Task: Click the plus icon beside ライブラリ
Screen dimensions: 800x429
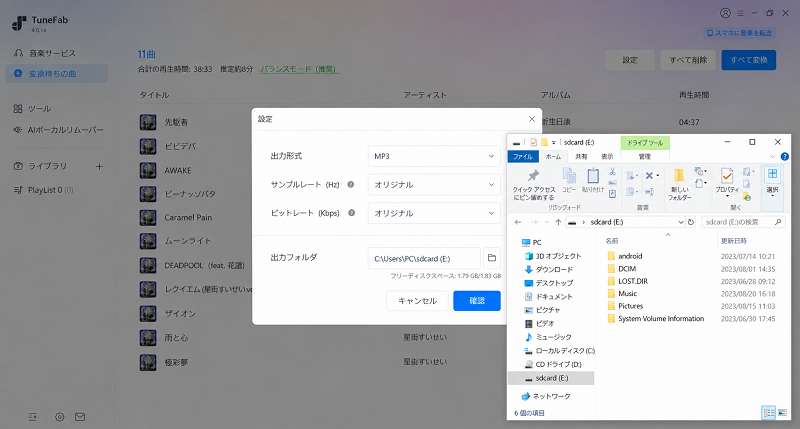Action: [99, 166]
